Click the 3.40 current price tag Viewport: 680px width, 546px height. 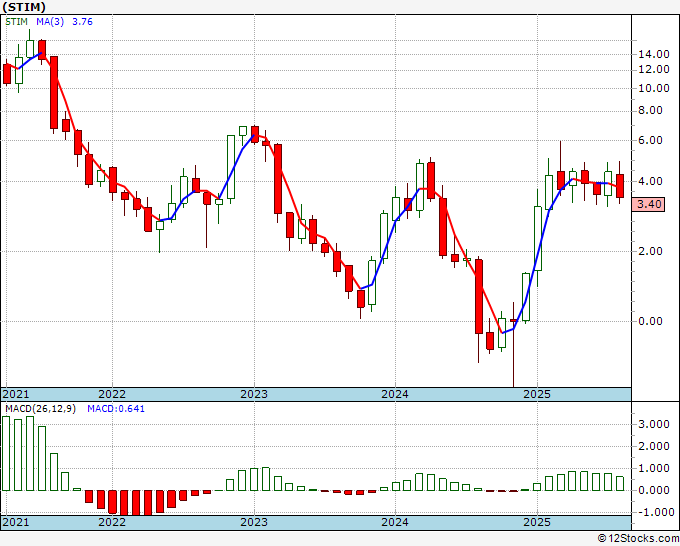coord(649,204)
